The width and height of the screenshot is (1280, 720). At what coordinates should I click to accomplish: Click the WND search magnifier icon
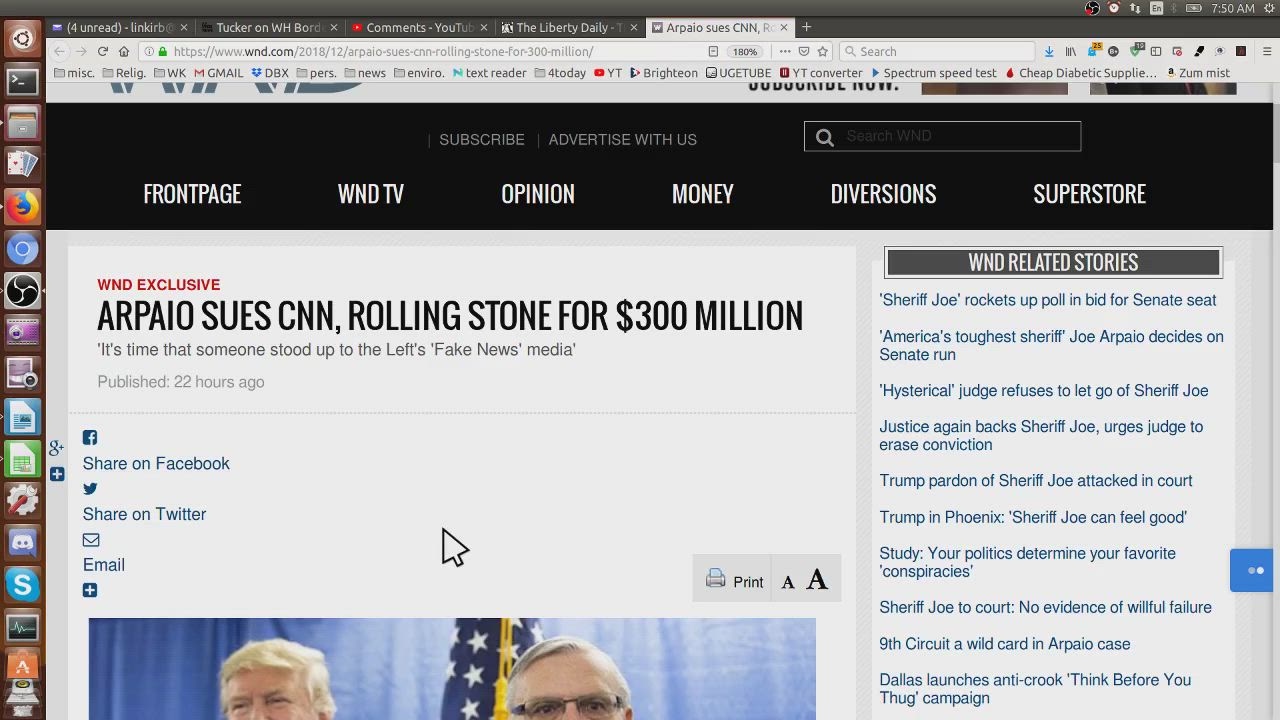(825, 137)
